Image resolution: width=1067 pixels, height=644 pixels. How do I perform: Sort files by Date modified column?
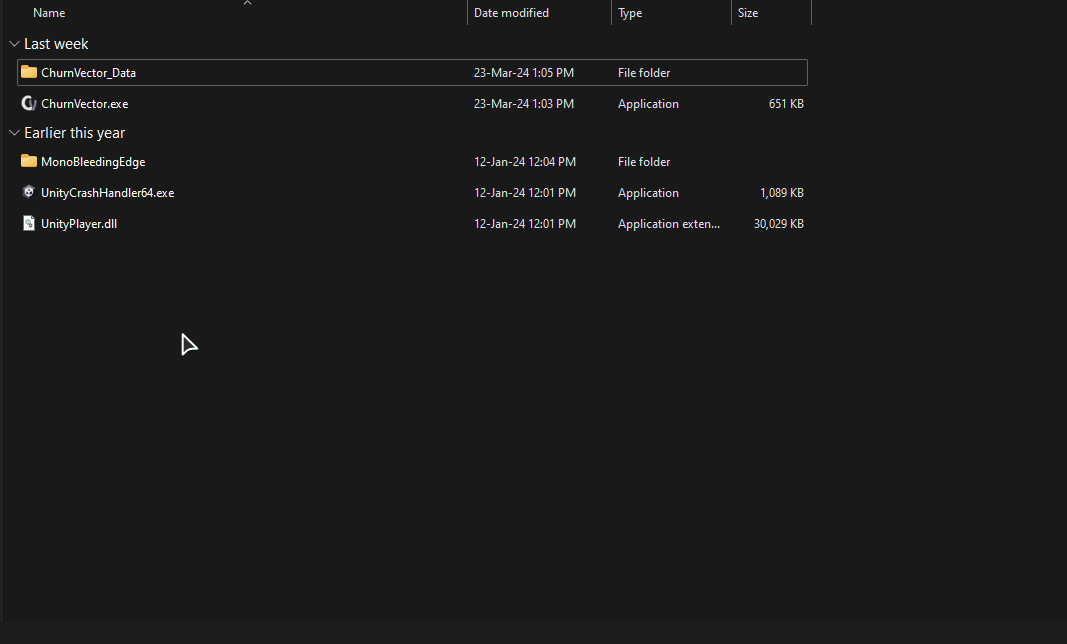pyautogui.click(x=511, y=13)
